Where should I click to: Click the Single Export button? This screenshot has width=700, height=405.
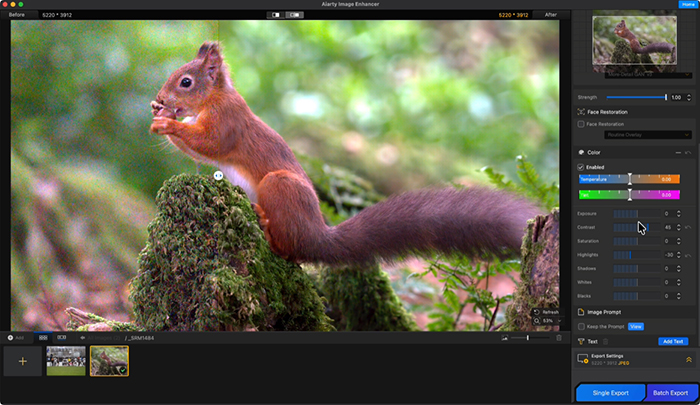pos(609,392)
